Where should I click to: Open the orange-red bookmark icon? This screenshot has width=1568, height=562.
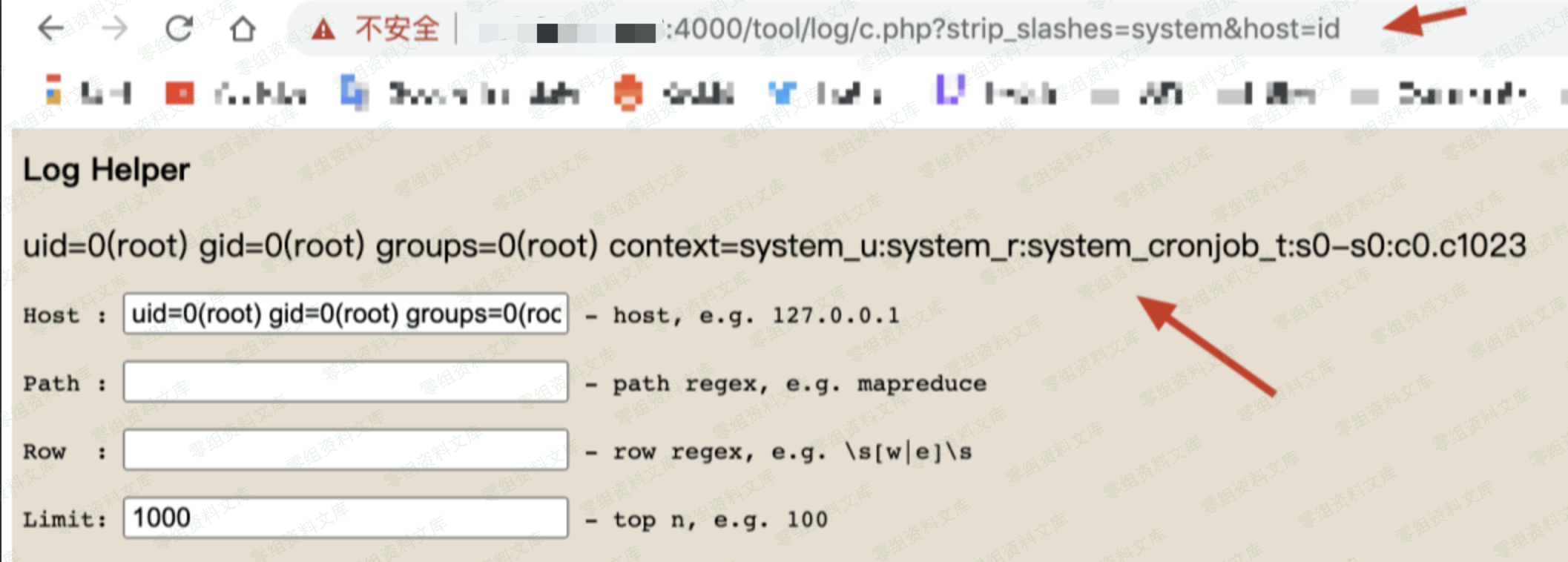click(x=627, y=93)
